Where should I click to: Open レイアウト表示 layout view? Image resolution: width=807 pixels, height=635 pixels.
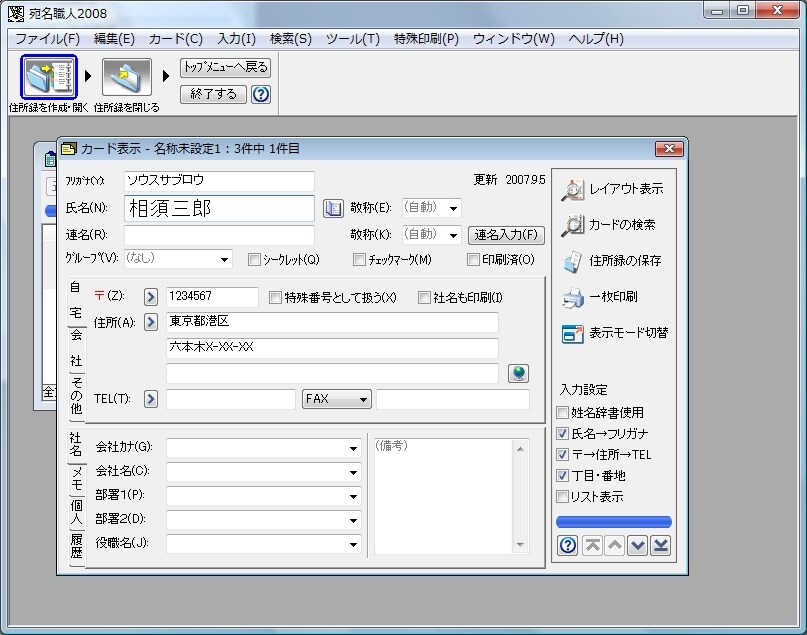[x=612, y=189]
